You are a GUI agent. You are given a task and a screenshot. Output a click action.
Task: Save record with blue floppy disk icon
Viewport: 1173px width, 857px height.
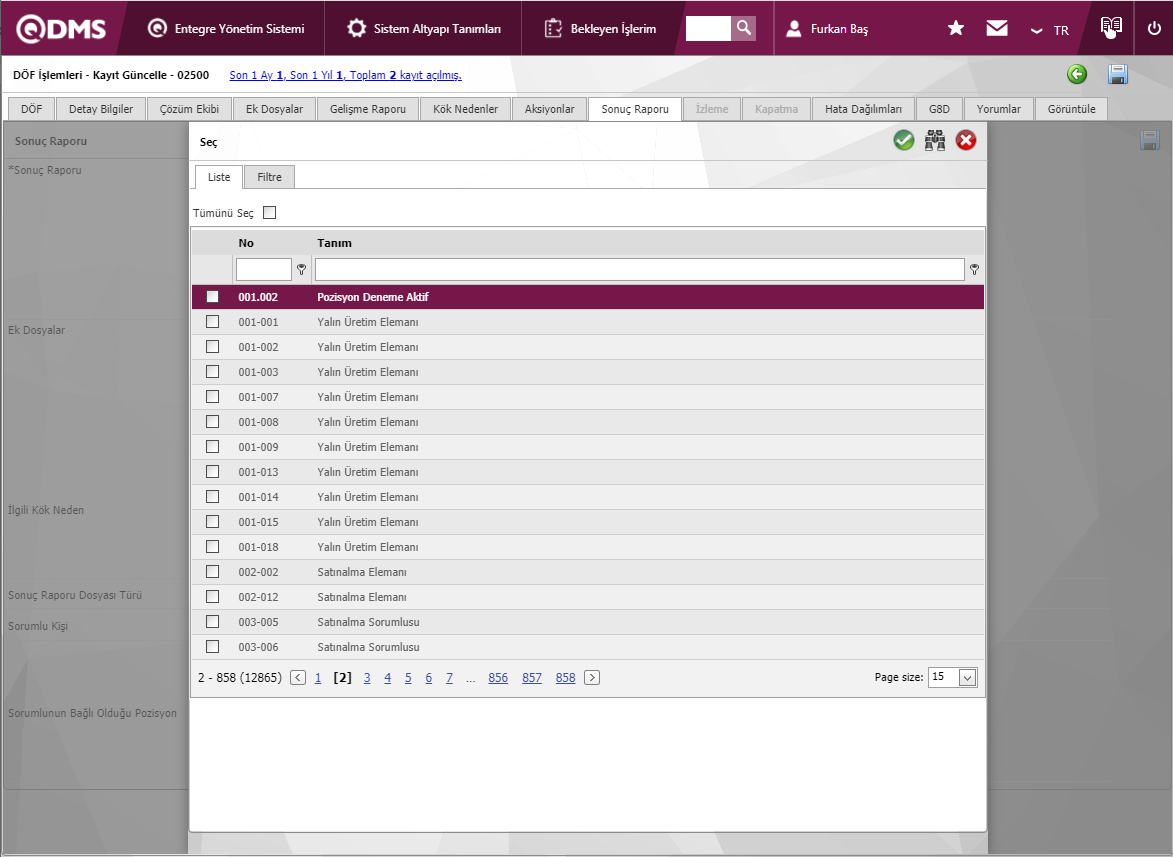click(1118, 74)
